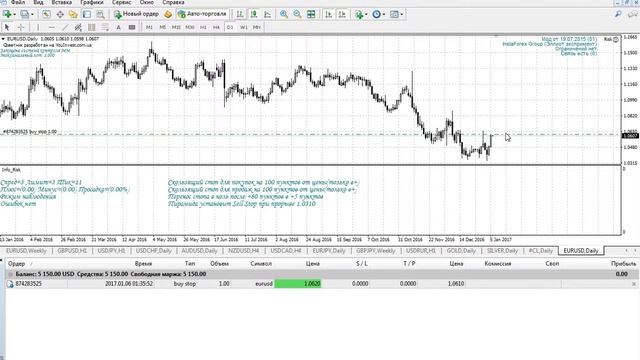
Task: Open the Вид menu
Action: click(38, 2)
